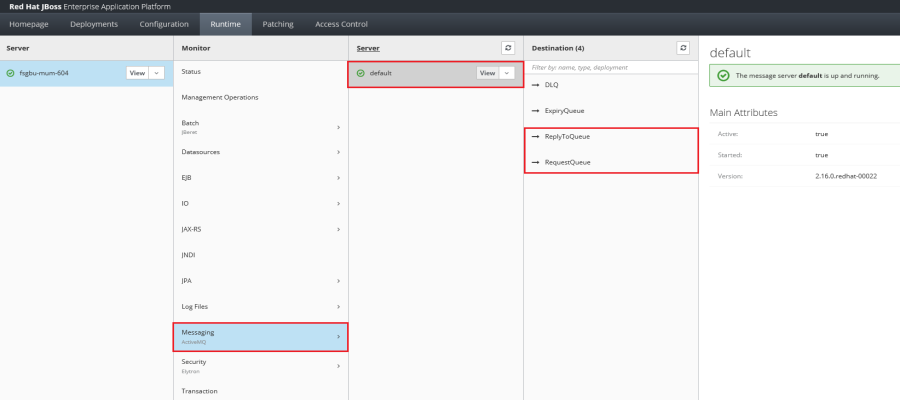
Task: Select JNDI monitor item
Action: pos(261,255)
